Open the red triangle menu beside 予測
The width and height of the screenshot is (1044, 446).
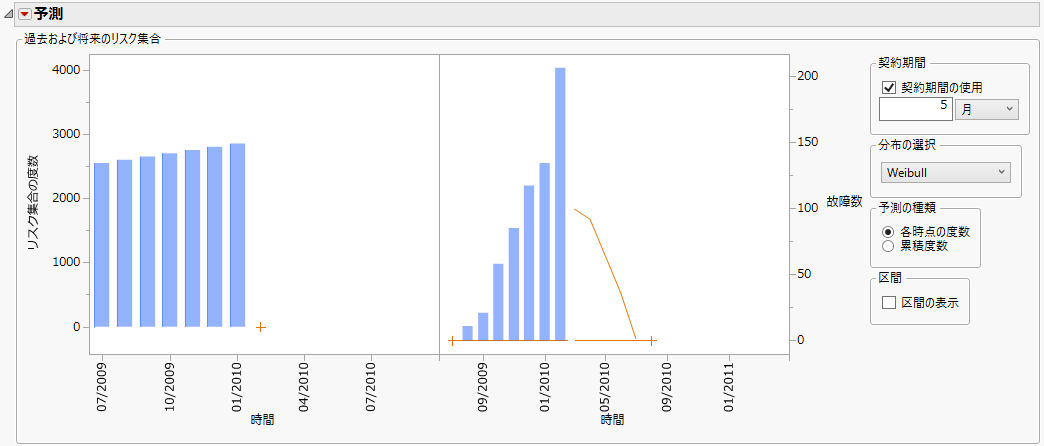coord(24,13)
